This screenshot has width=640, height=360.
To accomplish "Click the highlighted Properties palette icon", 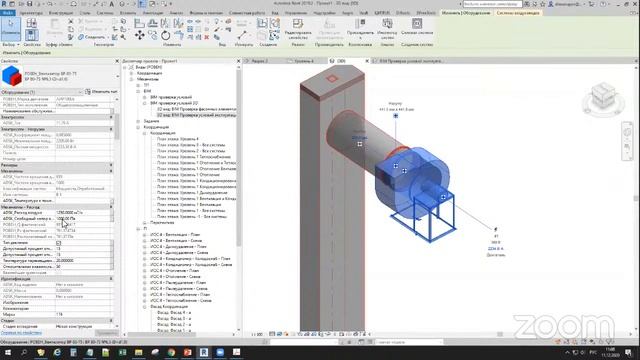I will coord(31,35).
